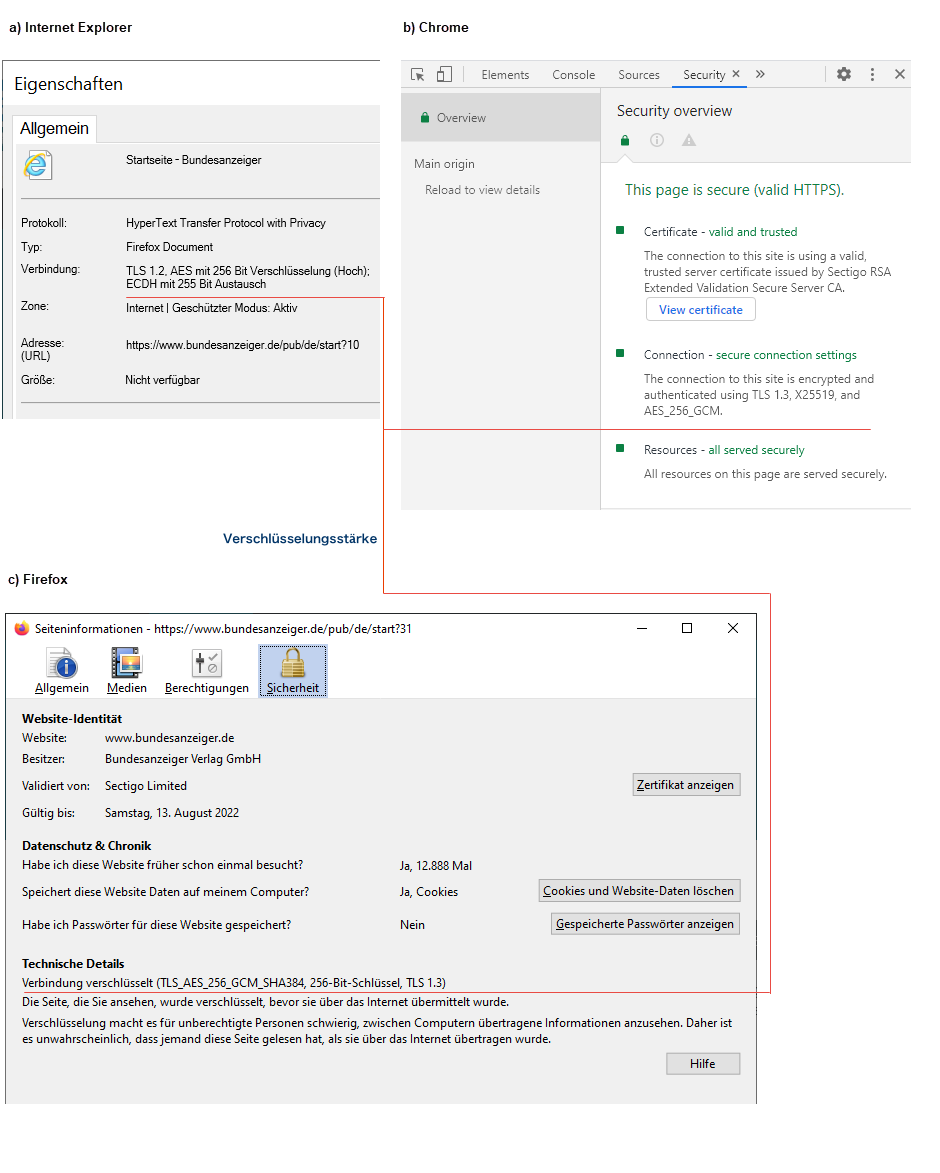Click the 'Nein' saved passwords value
The image size is (940, 1173).
(x=412, y=925)
